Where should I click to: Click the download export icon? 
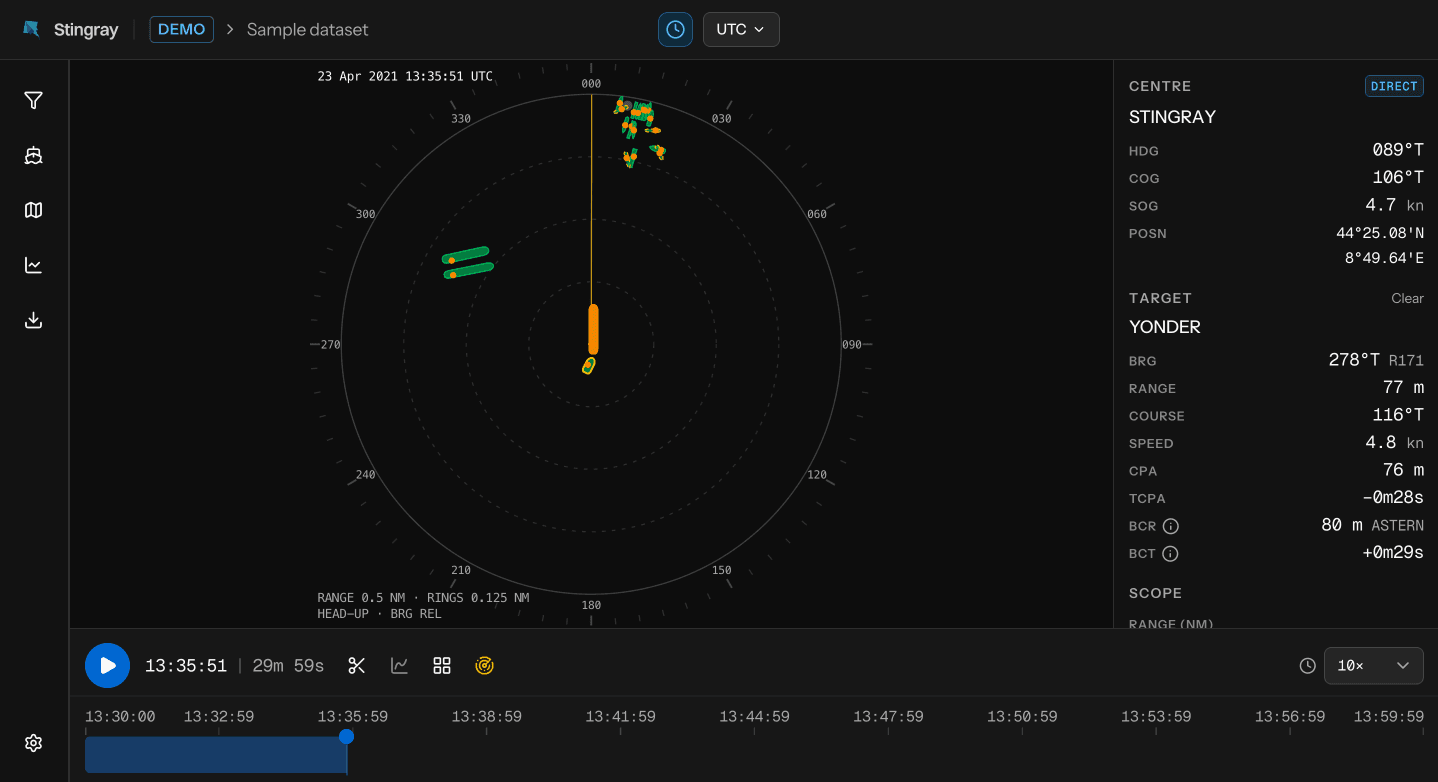pos(34,320)
